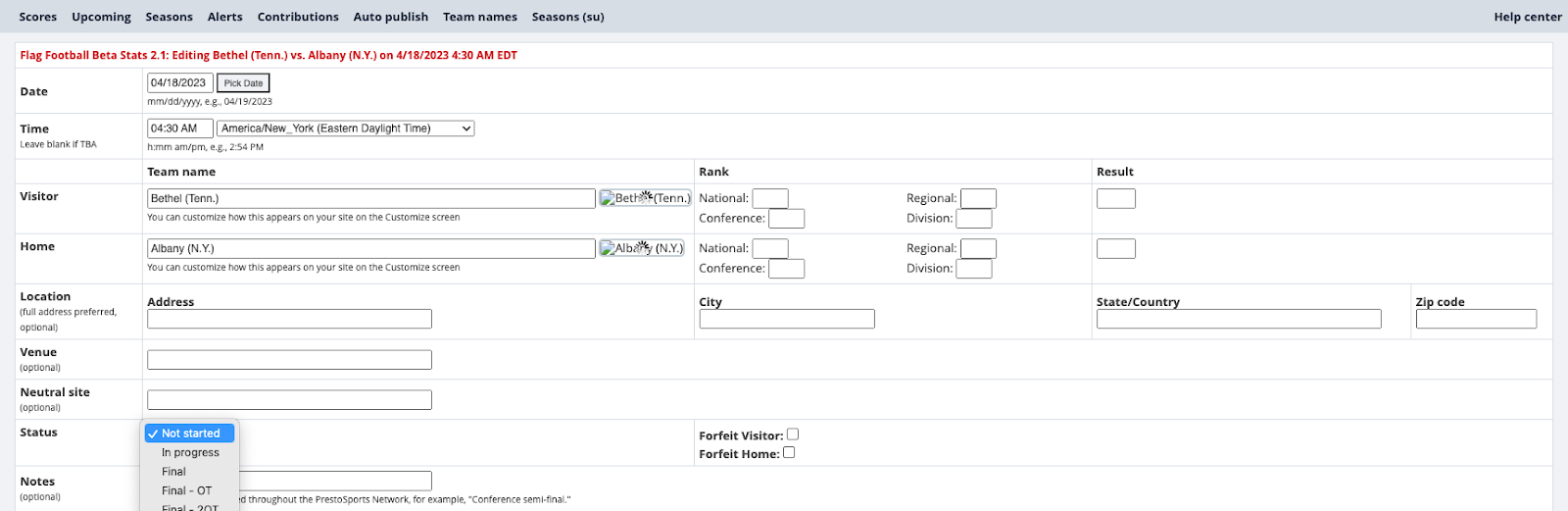
Task: Navigate to Team names
Action: 479,17
